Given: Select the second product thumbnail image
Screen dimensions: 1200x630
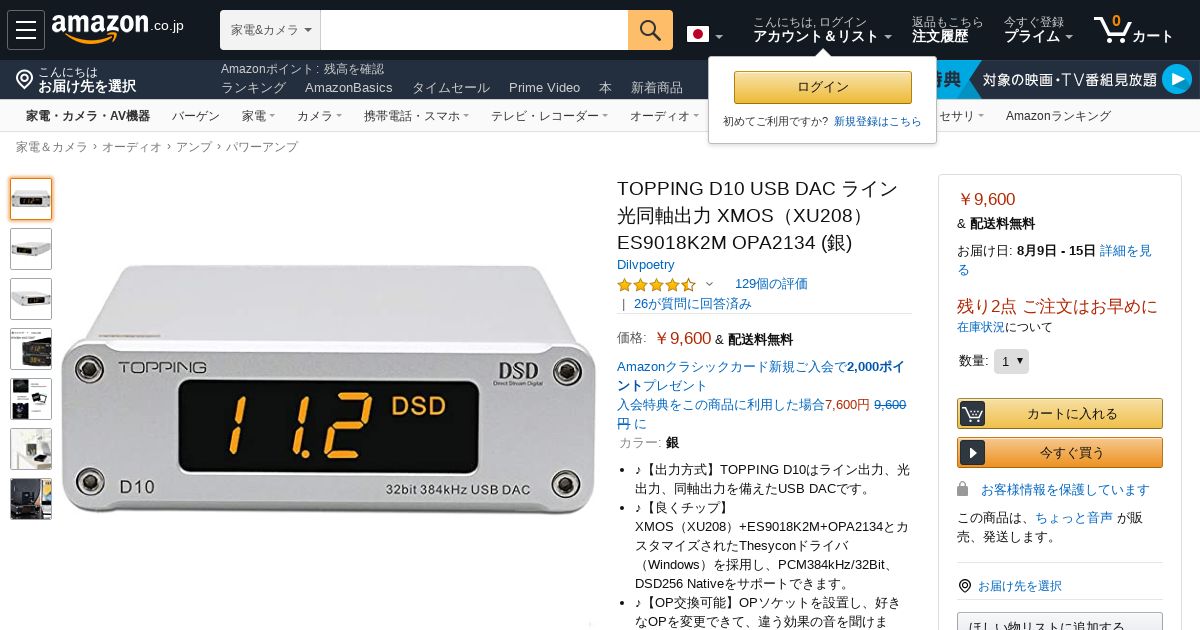Looking at the screenshot, I should (x=31, y=249).
